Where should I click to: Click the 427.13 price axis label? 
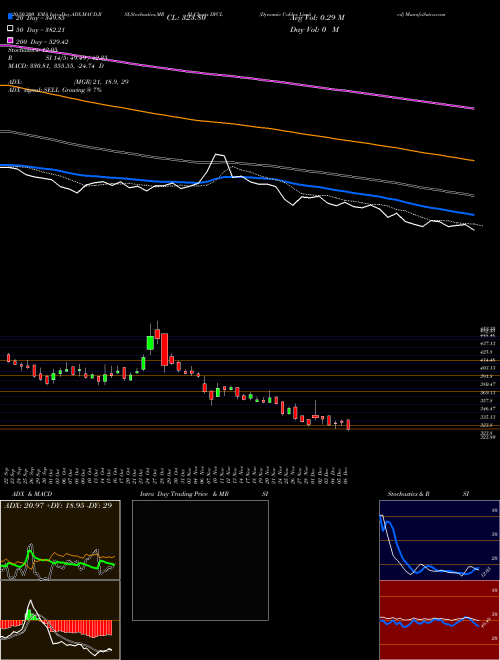(489, 343)
